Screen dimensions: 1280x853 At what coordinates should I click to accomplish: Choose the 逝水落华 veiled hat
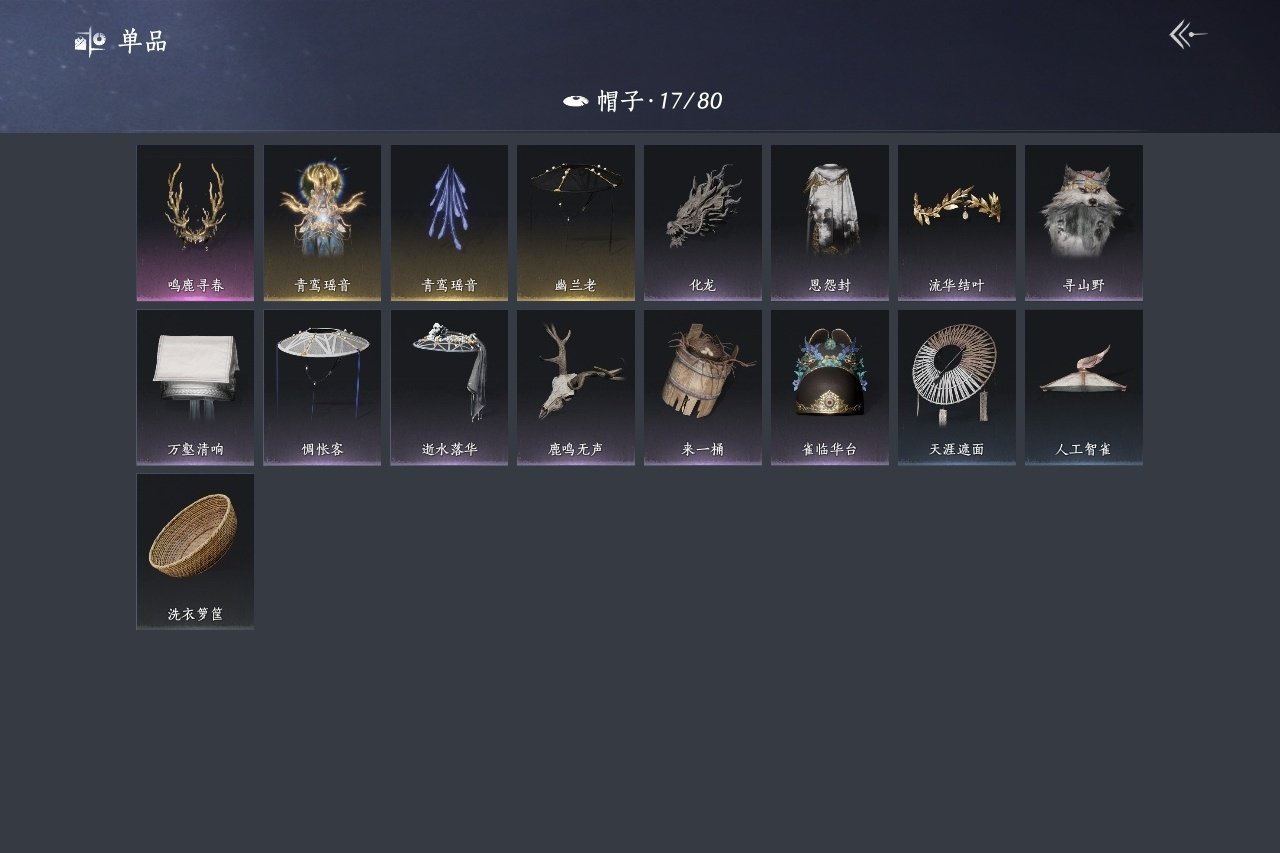click(449, 387)
